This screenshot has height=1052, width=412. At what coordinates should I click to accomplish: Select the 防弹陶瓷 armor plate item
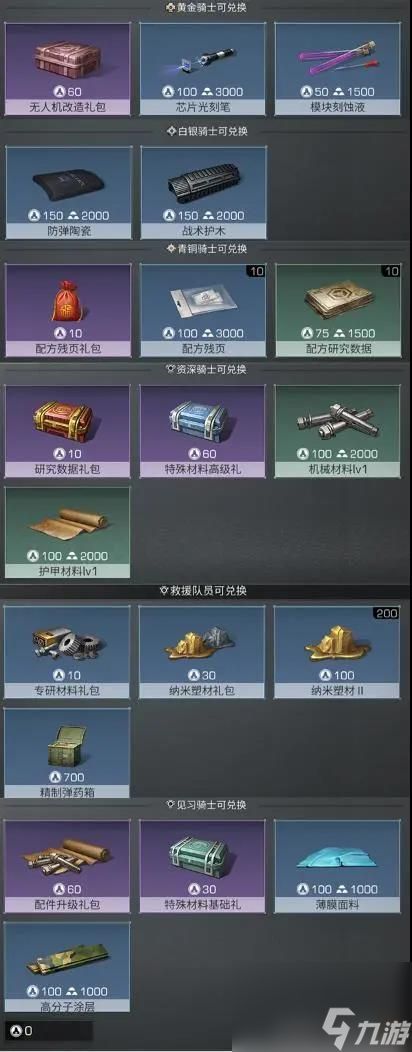tap(68, 193)
